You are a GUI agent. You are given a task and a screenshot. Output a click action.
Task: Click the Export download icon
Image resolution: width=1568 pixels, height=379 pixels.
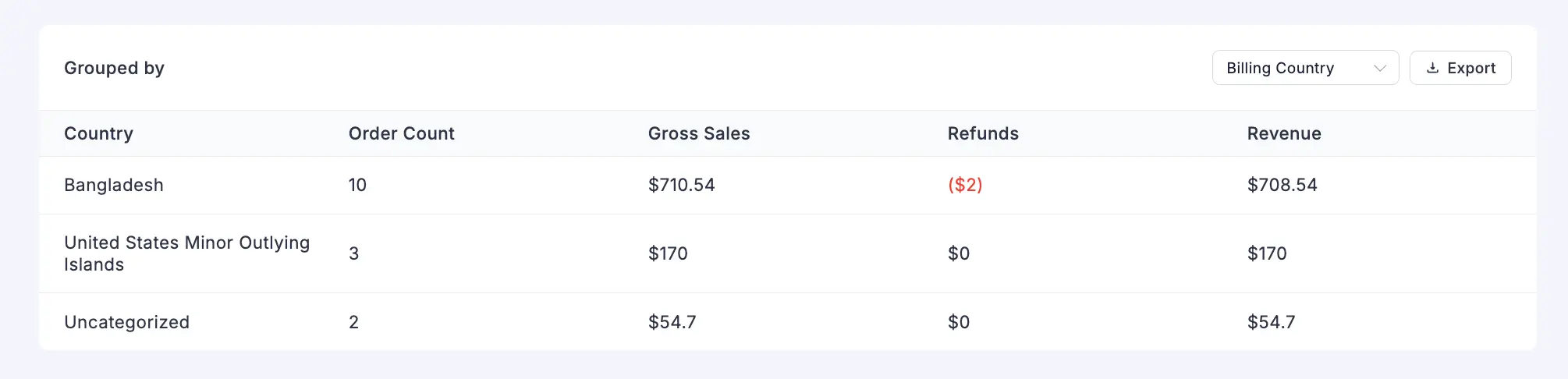1432,68
